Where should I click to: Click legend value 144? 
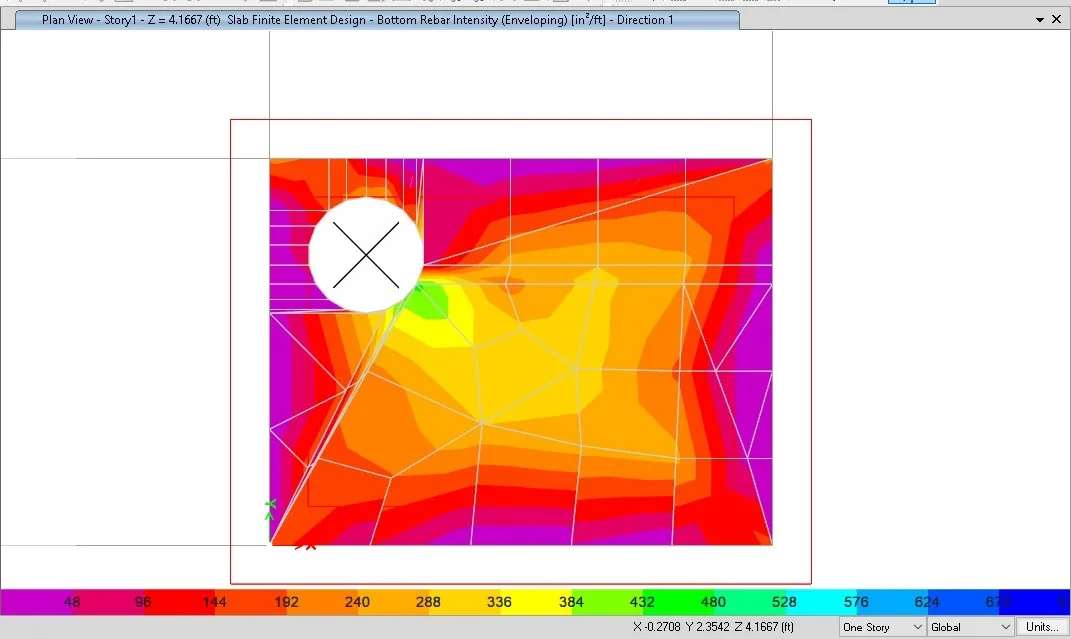coord(214,602)
